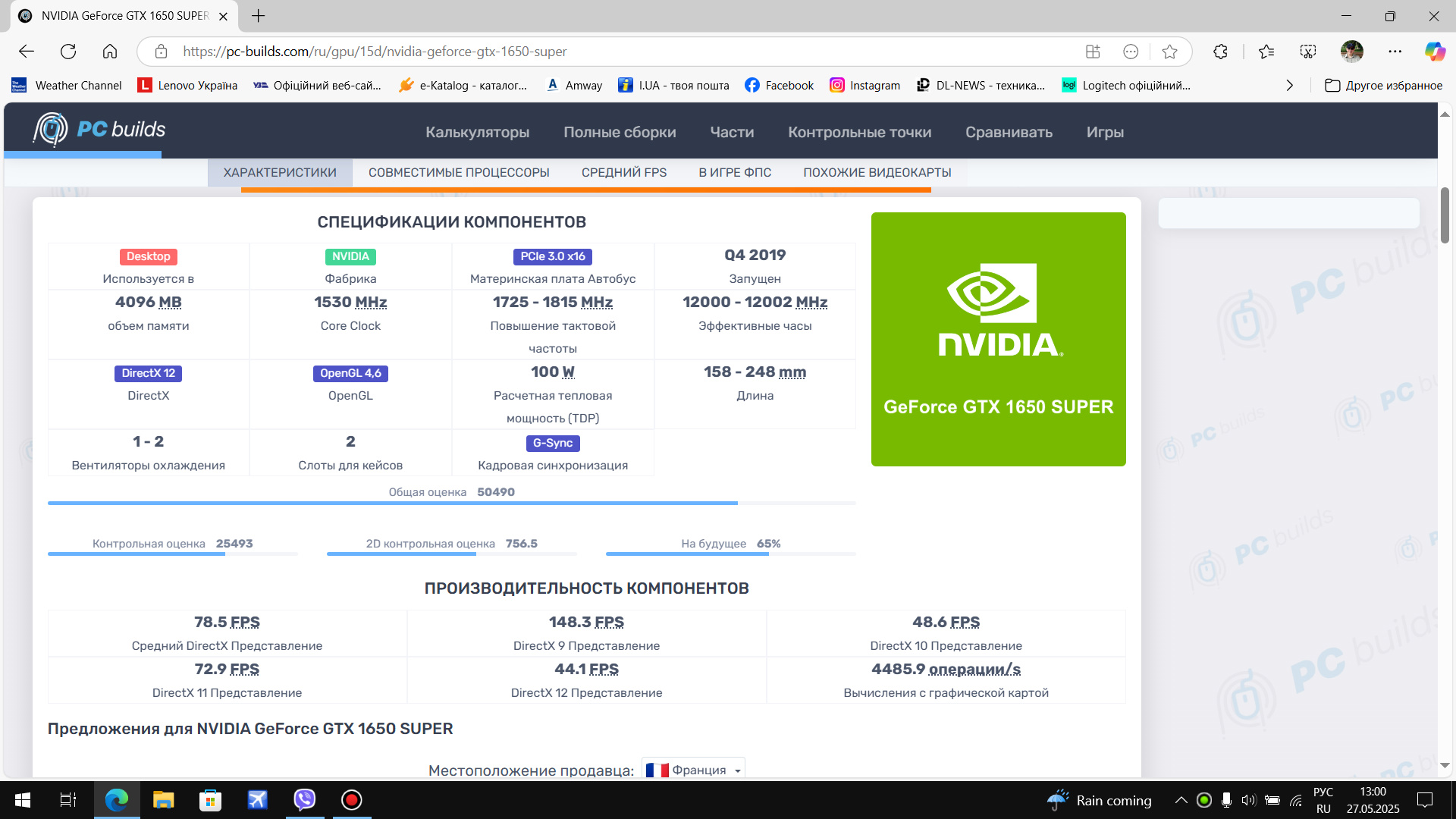The height and width of the screenshot is (819, 1456).
Task: Click the PCIe 3.0 x16 badge
Action: 553,256
